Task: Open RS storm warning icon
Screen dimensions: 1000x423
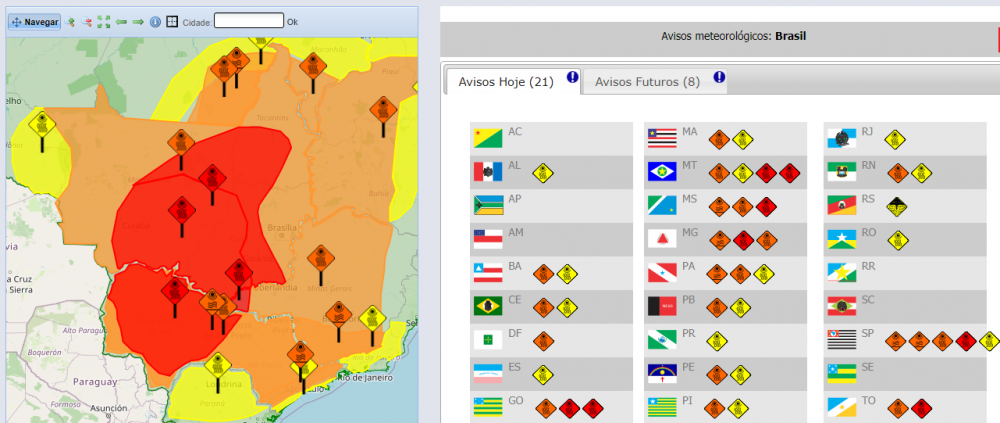Action: point(897,207)
